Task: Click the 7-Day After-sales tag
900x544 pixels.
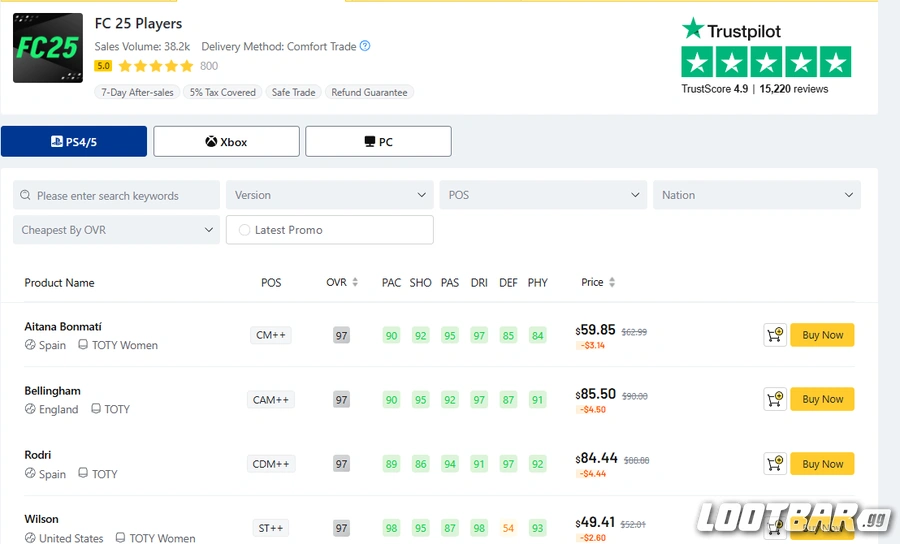Action: 137,92
